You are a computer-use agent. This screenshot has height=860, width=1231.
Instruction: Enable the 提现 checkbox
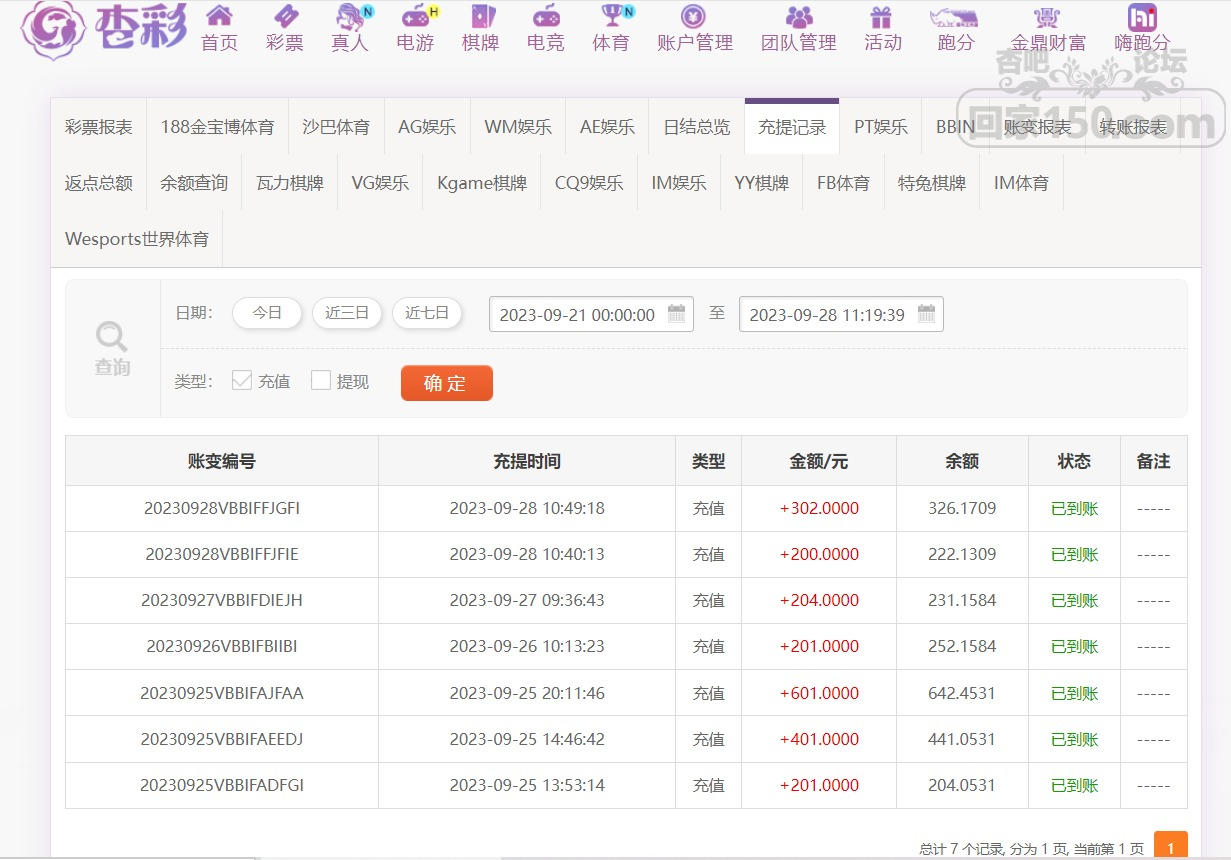(x=321, y=380)
